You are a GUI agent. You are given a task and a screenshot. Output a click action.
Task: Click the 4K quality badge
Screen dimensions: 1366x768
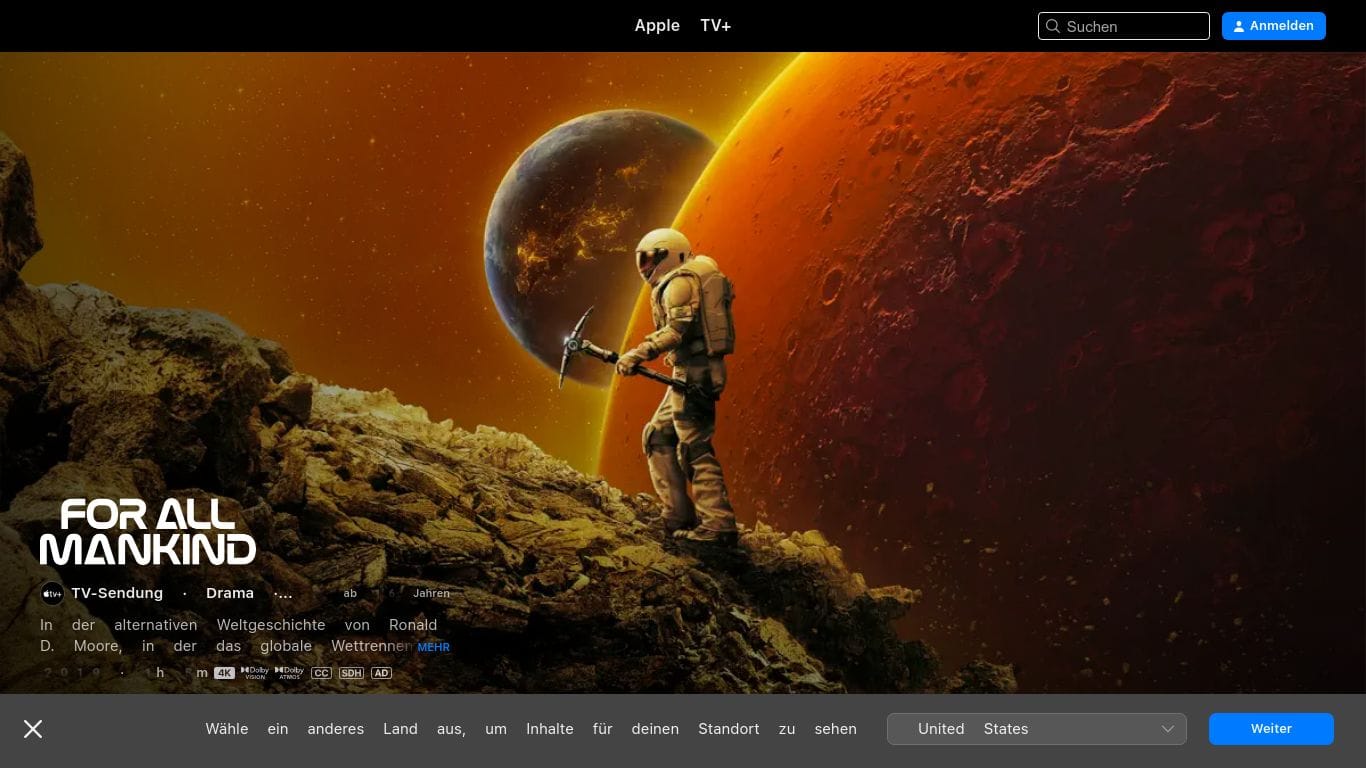point(224,673)
